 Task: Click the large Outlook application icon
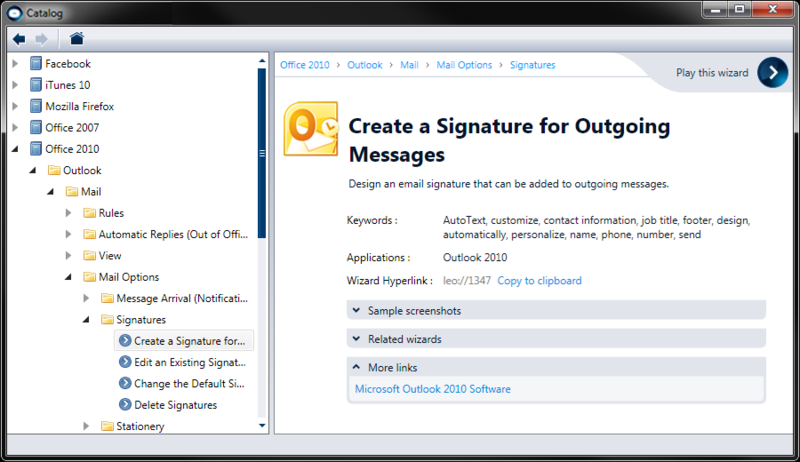click(x=311, y=129)
